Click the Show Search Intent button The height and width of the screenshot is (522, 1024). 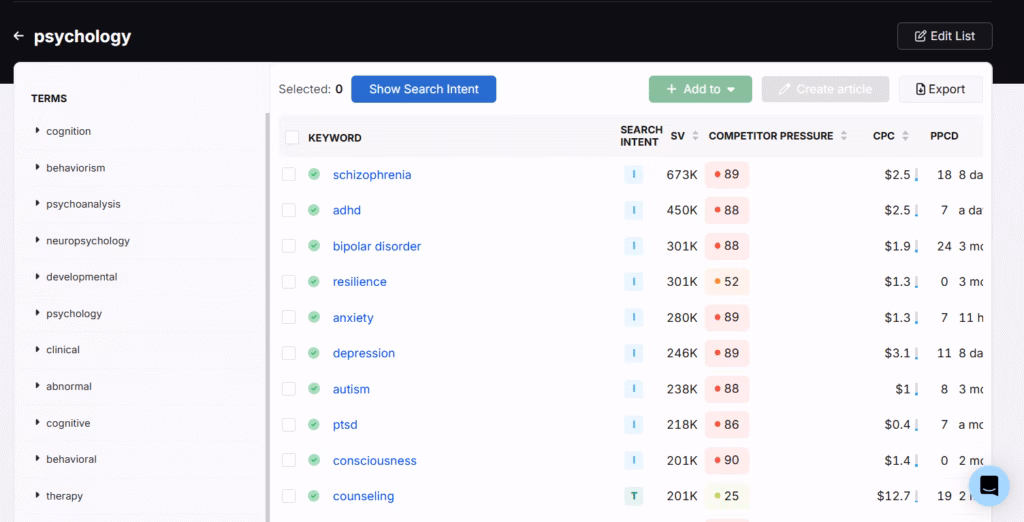tap(423, 89)
